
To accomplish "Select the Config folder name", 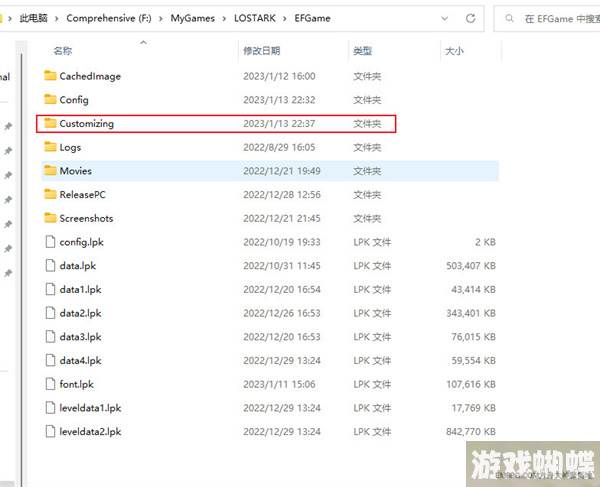I will tap(74, 100).
